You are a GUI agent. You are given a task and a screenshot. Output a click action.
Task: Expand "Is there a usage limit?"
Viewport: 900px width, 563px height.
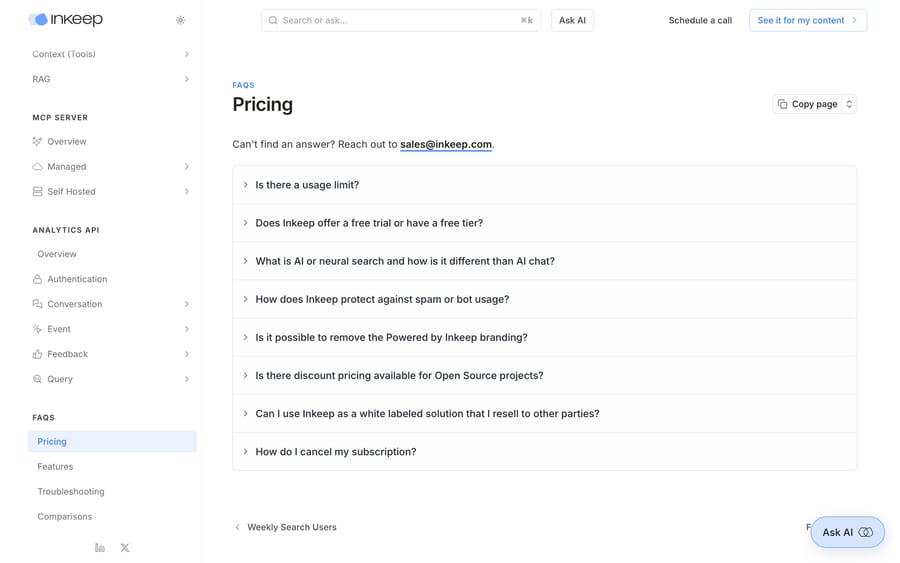(x=545, y=185)
